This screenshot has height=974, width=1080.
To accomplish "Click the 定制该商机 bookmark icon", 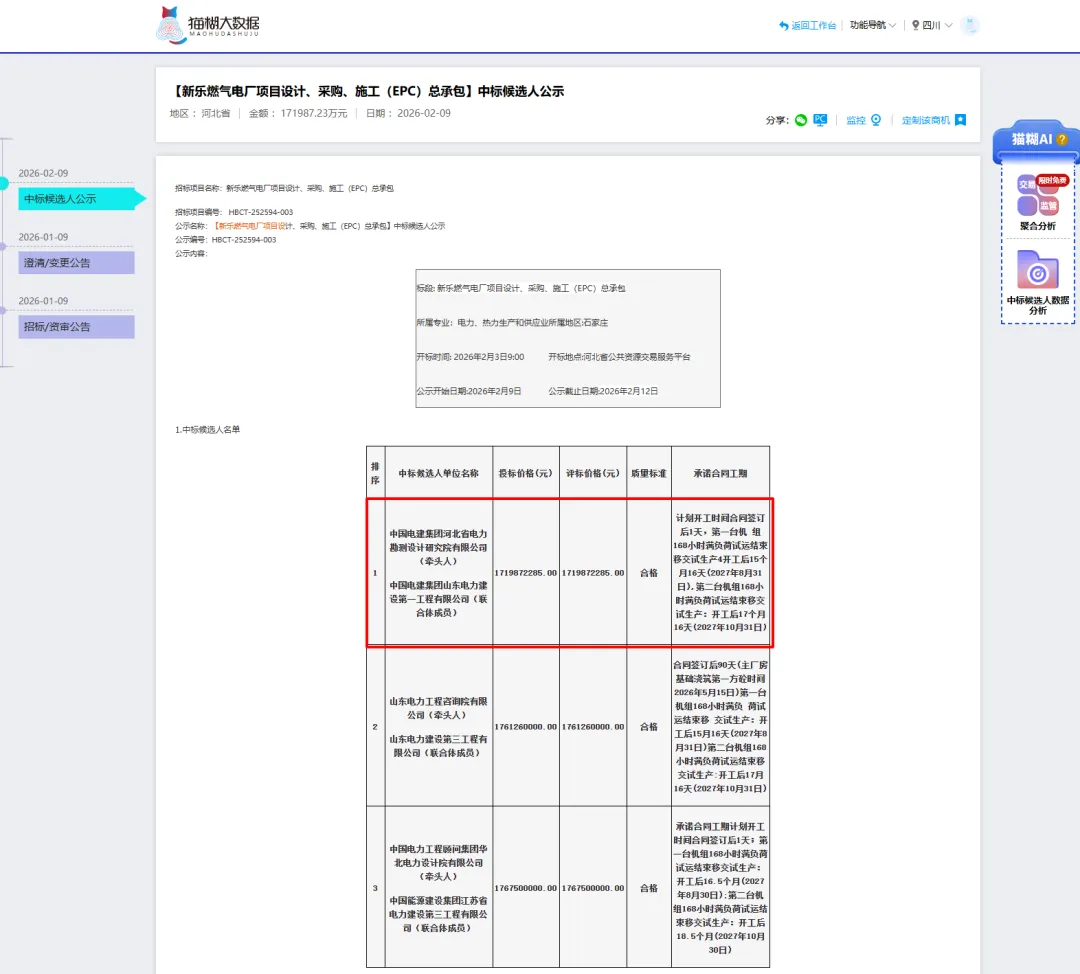I will (961, 120).
